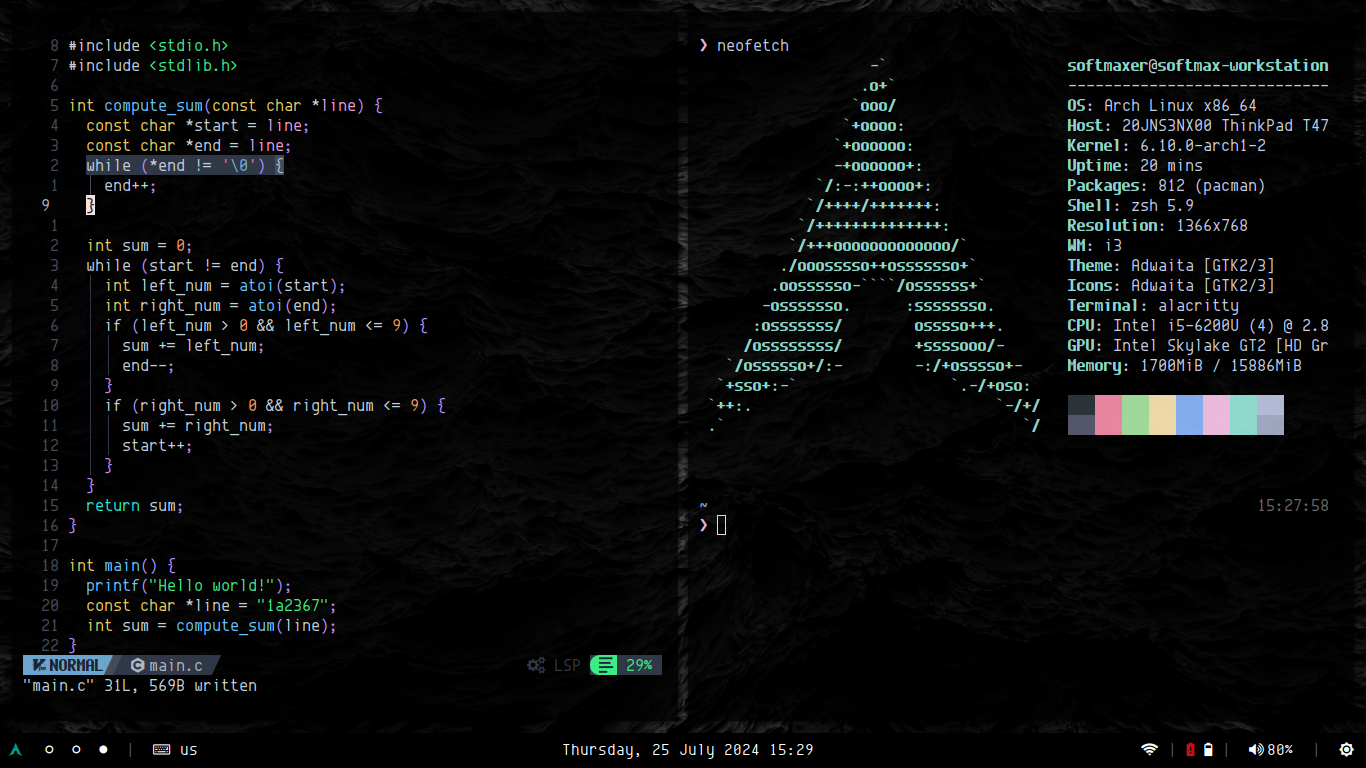
Task: Click the 29% scroll position indicator
Action: (x=639, y=665)
